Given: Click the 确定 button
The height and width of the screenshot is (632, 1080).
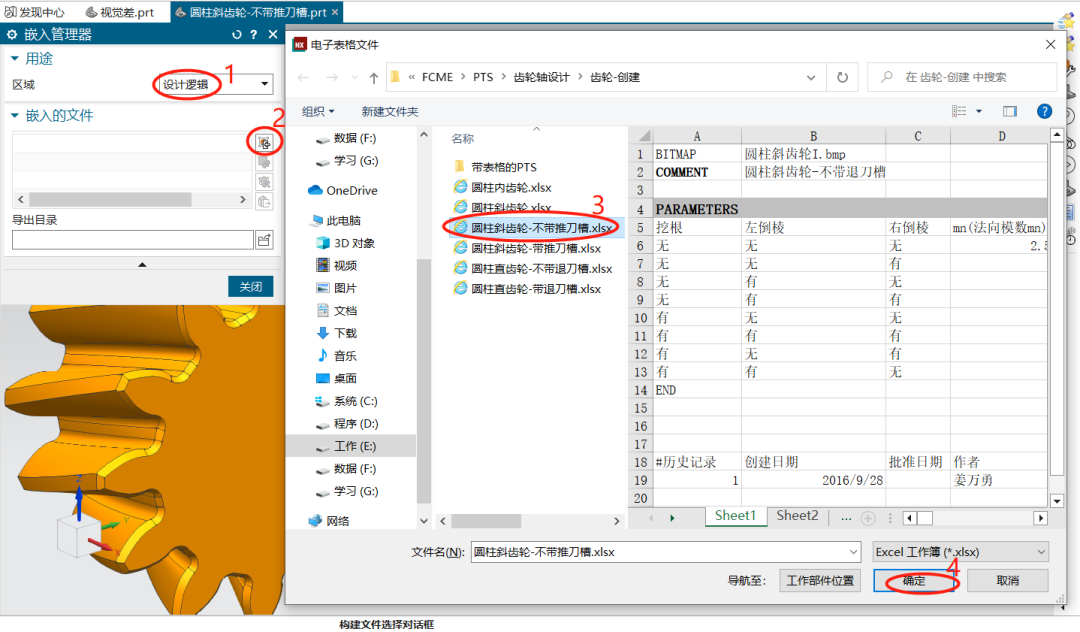Looking at the screenshot, I should click(x=914, y=581).
